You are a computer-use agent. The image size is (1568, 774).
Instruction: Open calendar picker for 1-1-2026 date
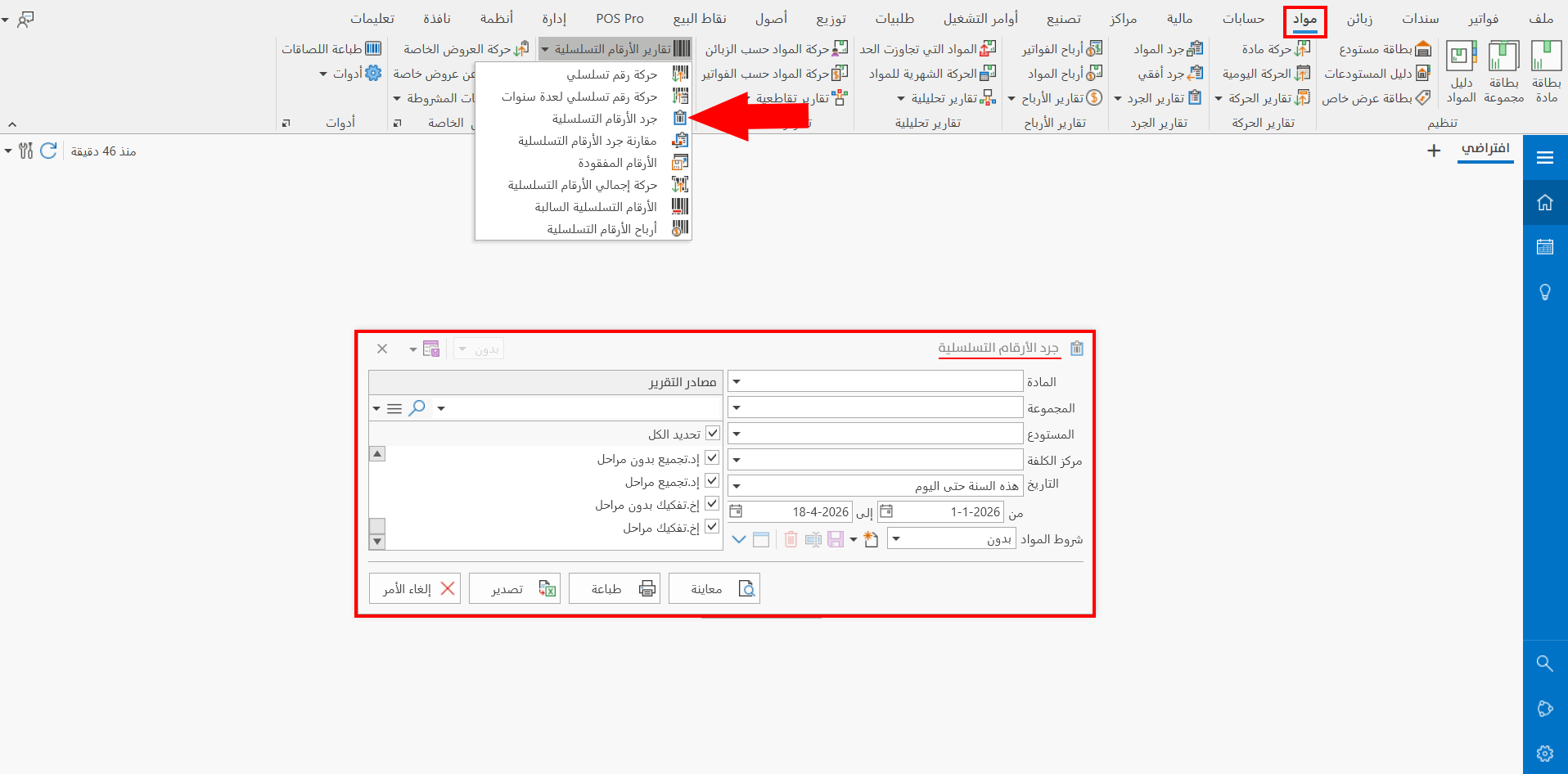pyautogui.click(x=885, y=512)
